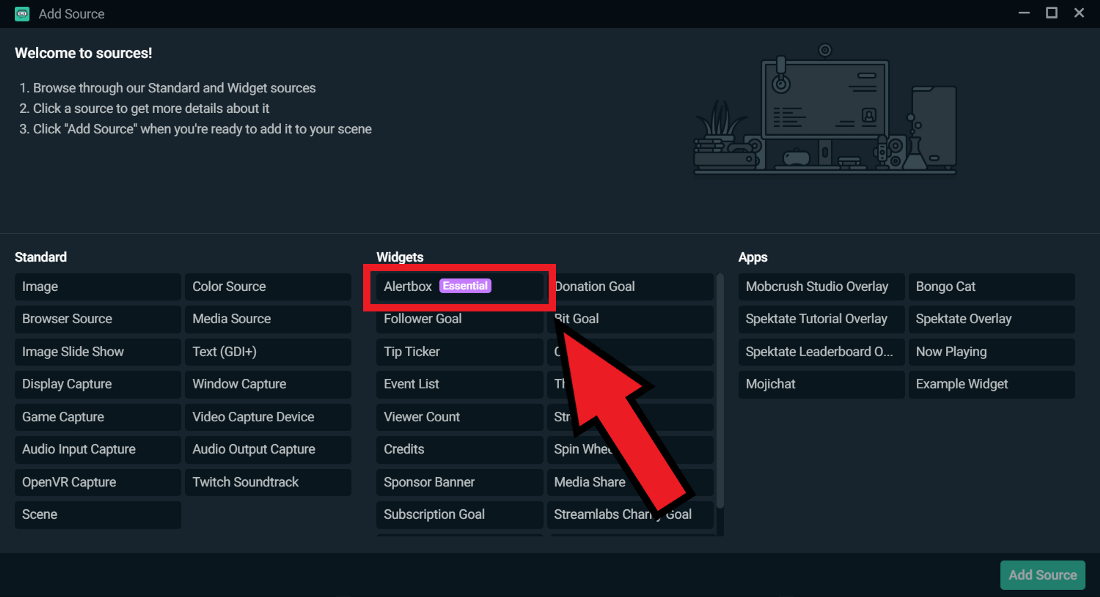The image size is (1100, 597).
Task: Select Game Capture source
Action: (98, 417)
